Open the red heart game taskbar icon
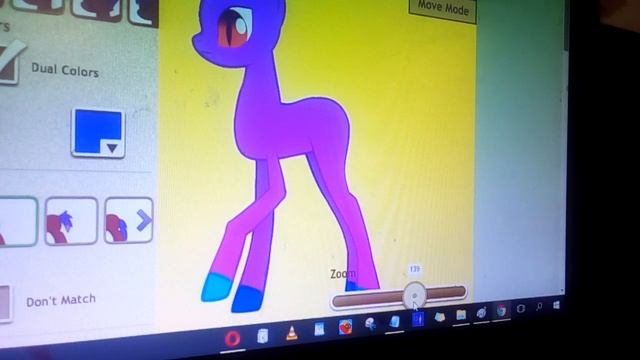 345,327
